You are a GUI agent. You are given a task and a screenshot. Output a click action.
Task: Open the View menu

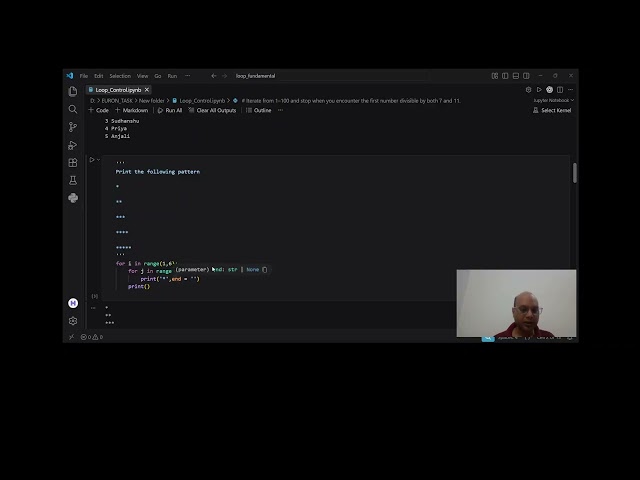(x=142, y=76)
